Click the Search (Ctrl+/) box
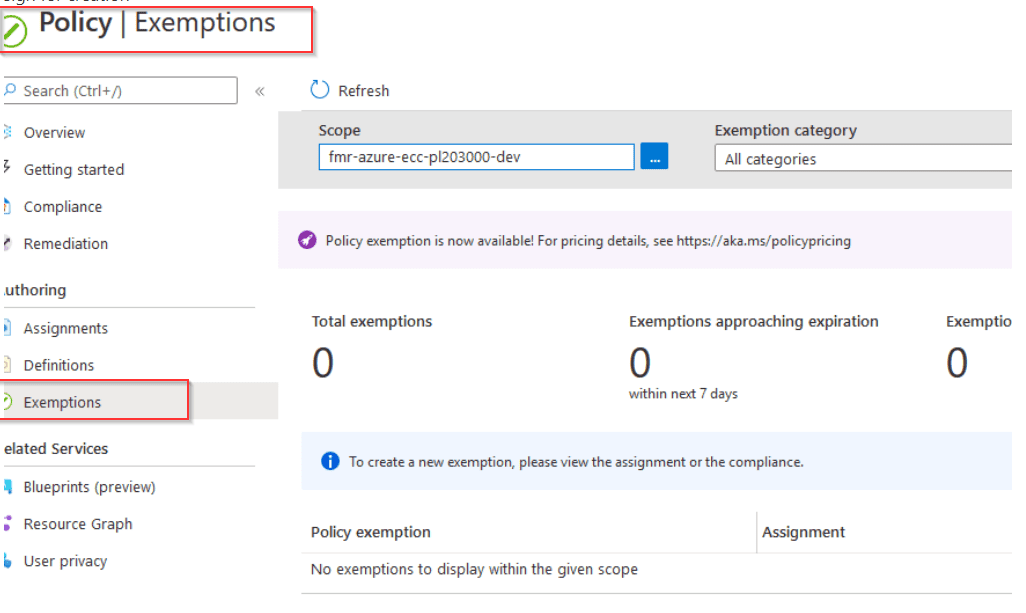The width and height of the screenshot is (1026, 613). click(120, 90)
